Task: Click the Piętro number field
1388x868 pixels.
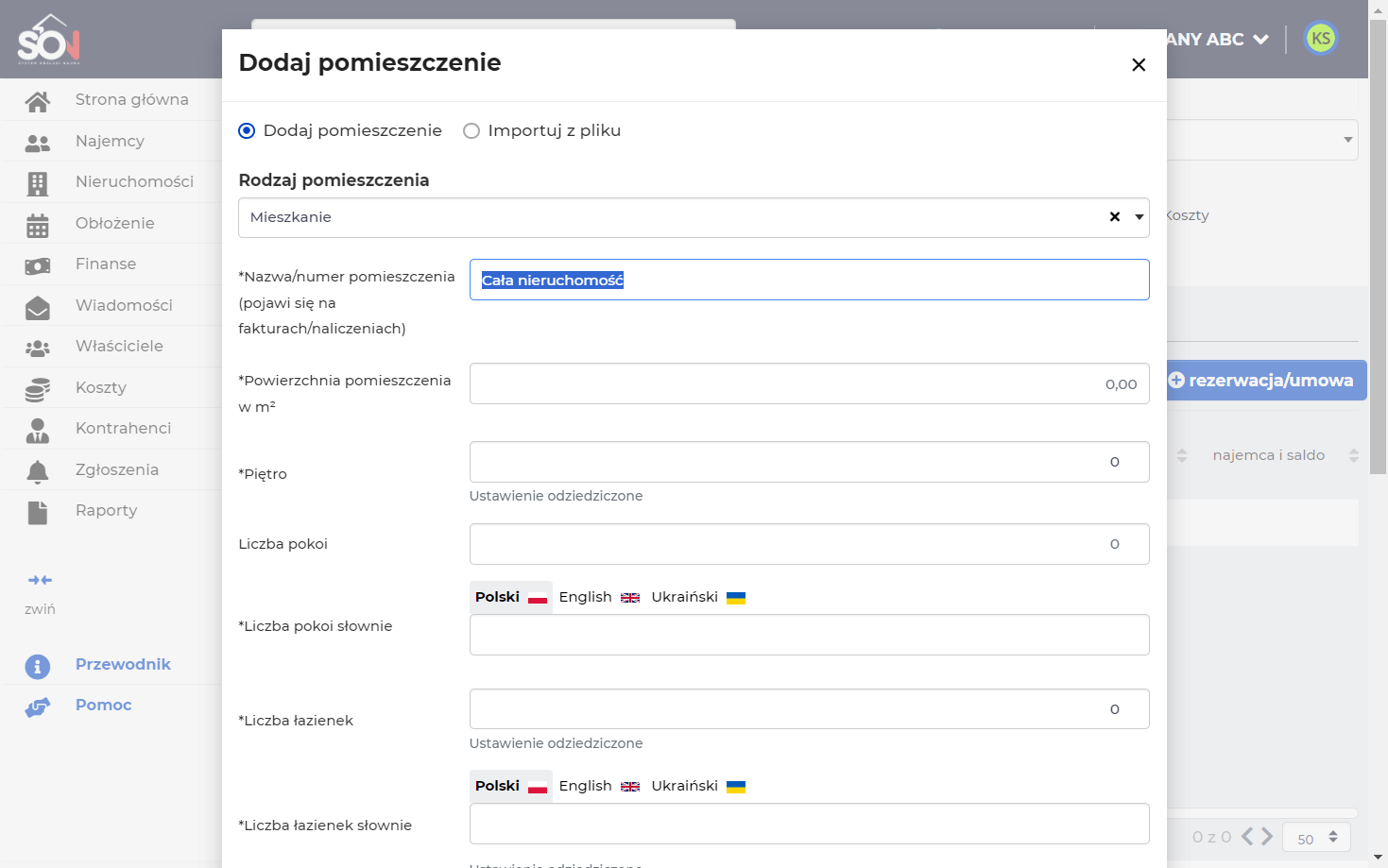Action: (810, 462)
